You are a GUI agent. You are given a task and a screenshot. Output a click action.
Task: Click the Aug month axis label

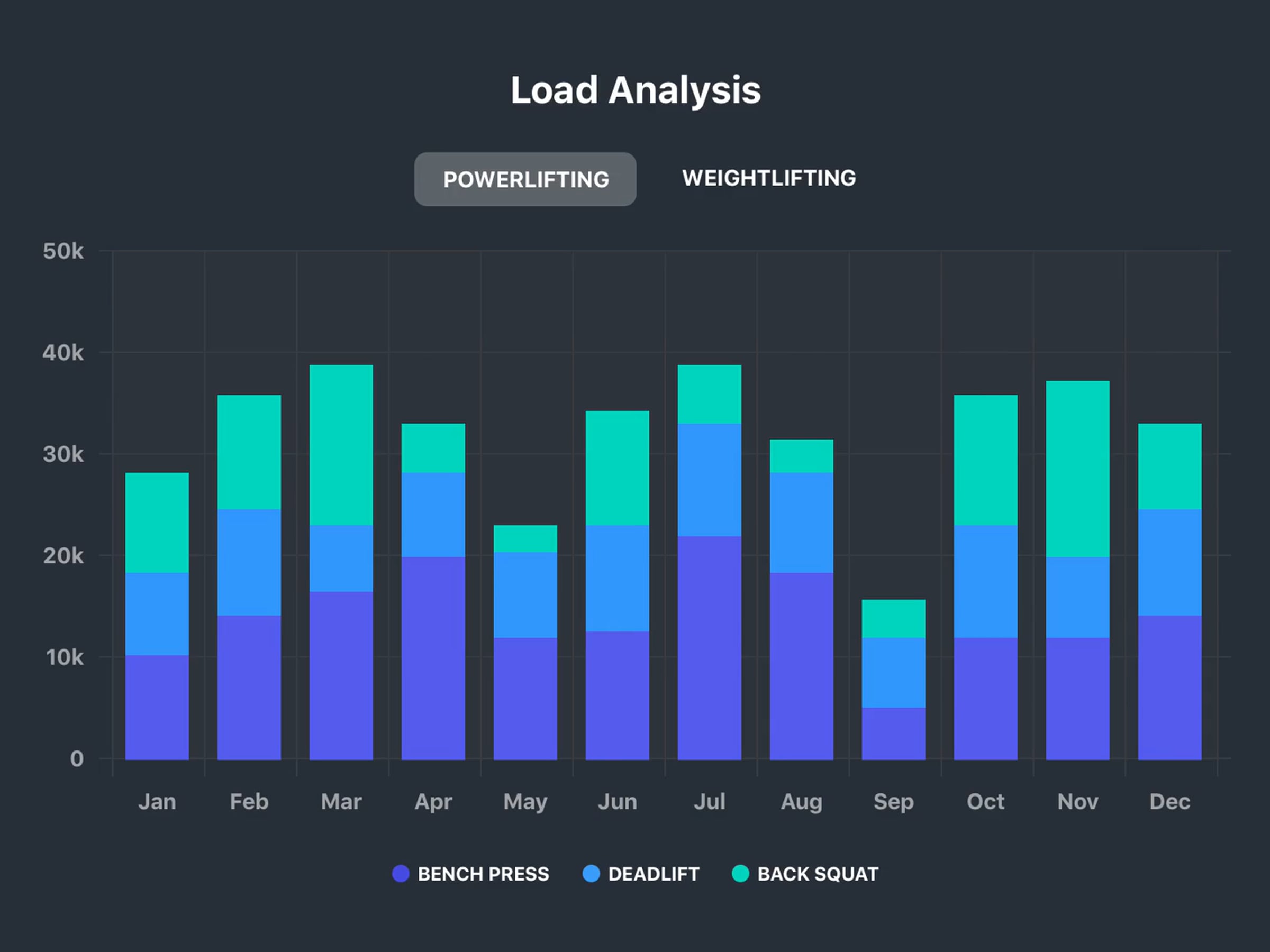(x=801, y=801)
